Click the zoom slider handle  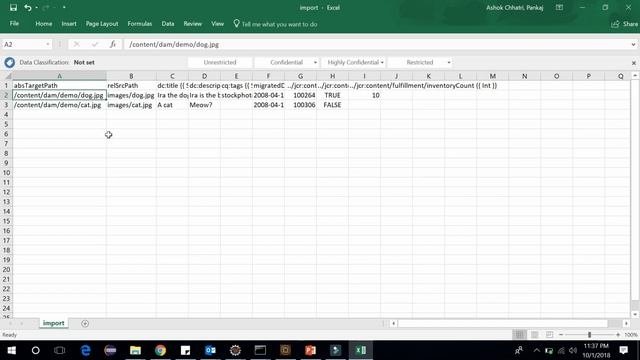coord(589,335)
